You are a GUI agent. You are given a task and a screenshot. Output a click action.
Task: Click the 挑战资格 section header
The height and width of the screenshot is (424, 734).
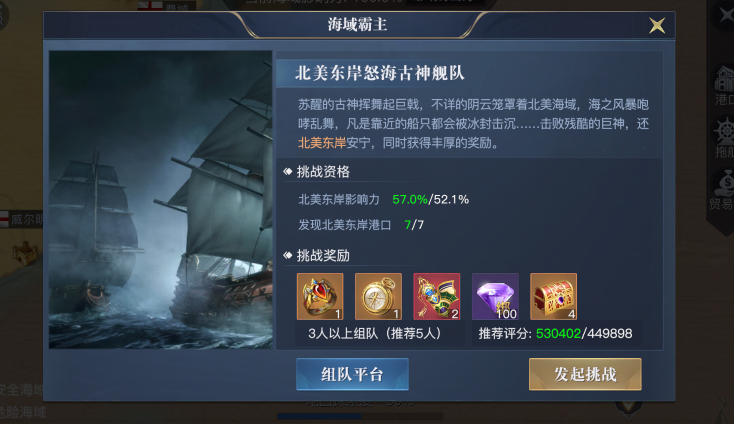tap(323, 172)
